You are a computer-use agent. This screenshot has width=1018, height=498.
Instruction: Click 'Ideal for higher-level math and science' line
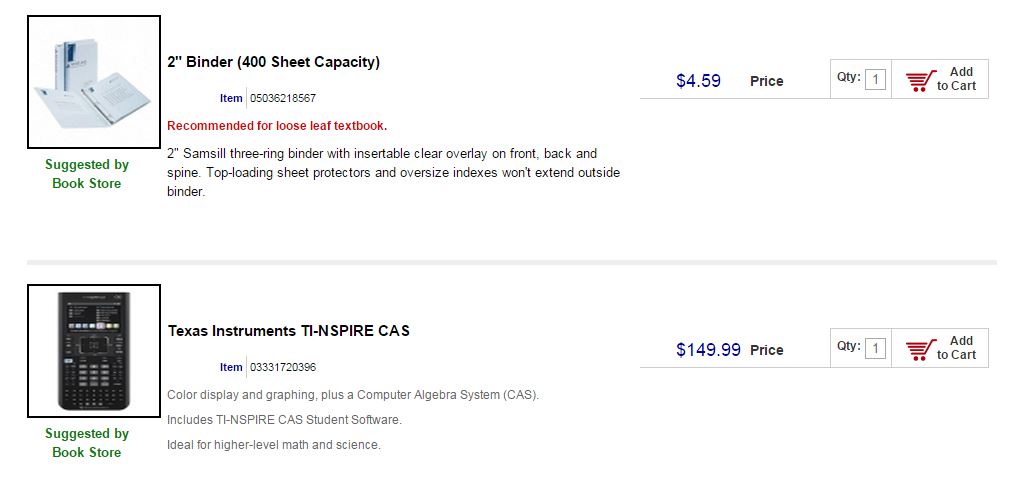tap(274, 445)
